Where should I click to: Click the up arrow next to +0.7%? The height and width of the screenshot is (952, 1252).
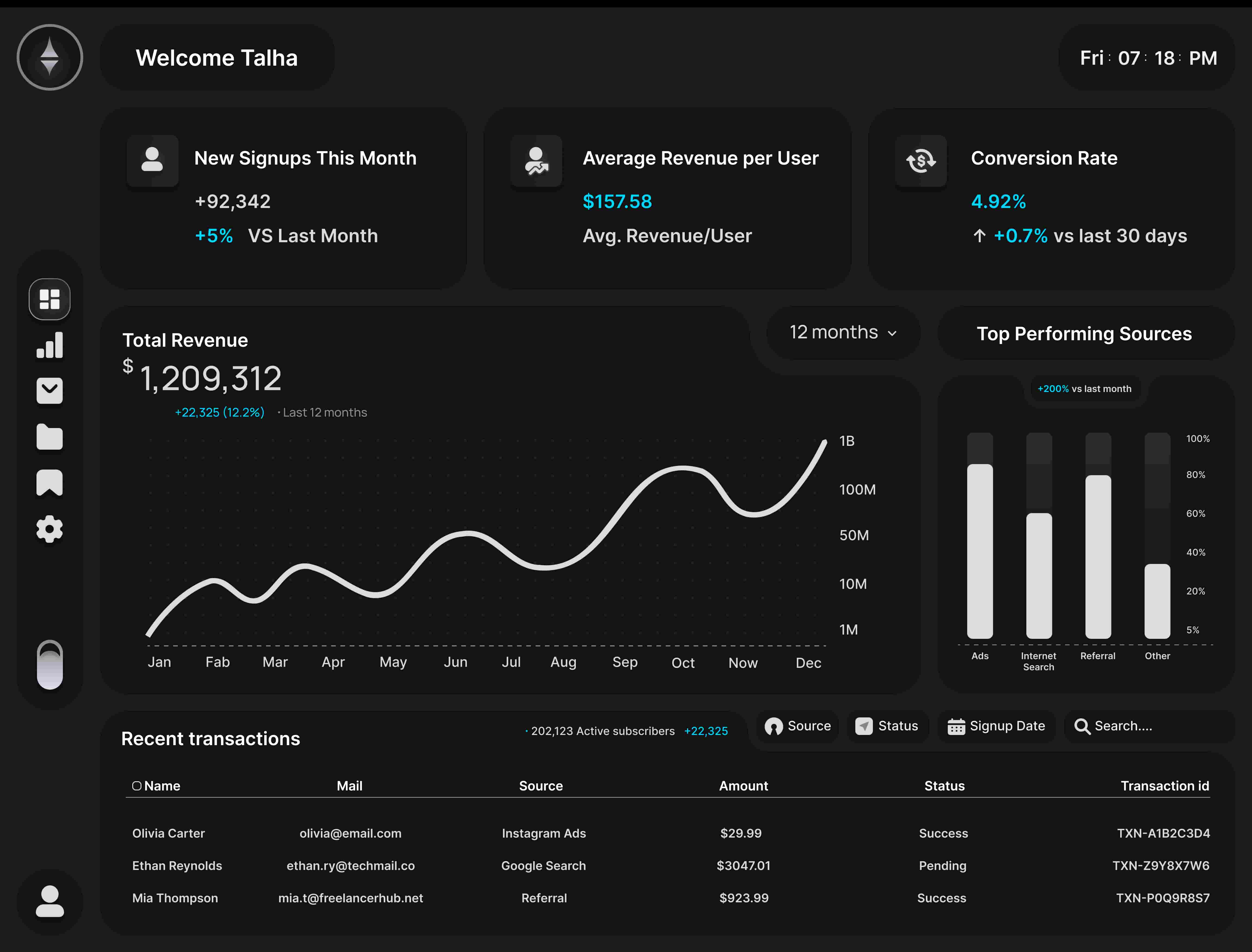pos(979,236)
